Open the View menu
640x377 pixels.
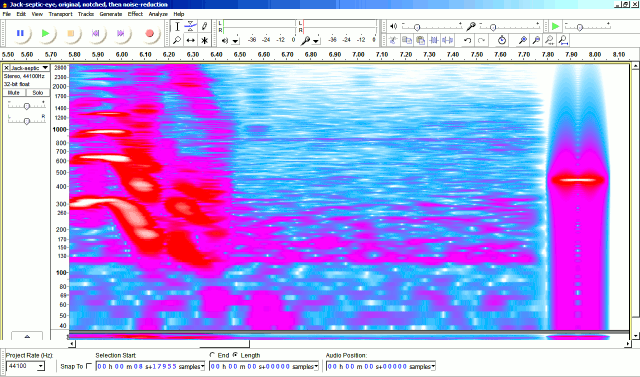(x=37, y=14)
